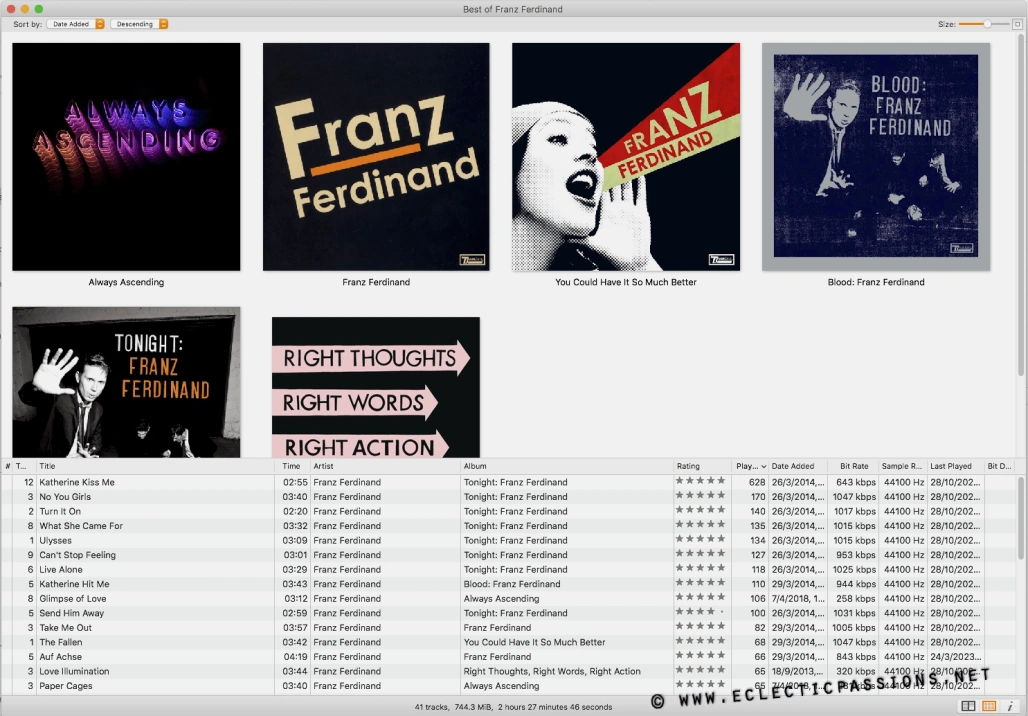This screenshot has height=716, width=1028.
Task: Click the Bit Rate column header
Action: click(854, 466)
